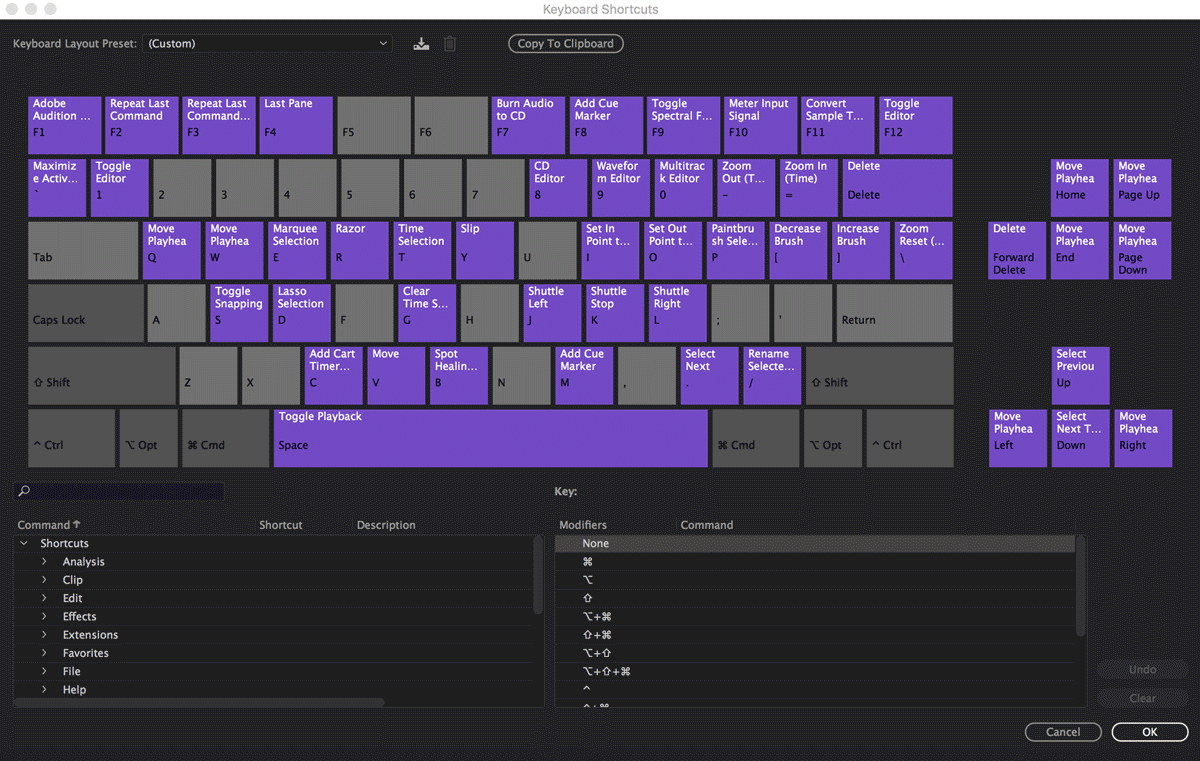The width and height of the screenshot is (1200, 761).
Task: Confirm changes with the OK button
Action: coord(1149,731)
